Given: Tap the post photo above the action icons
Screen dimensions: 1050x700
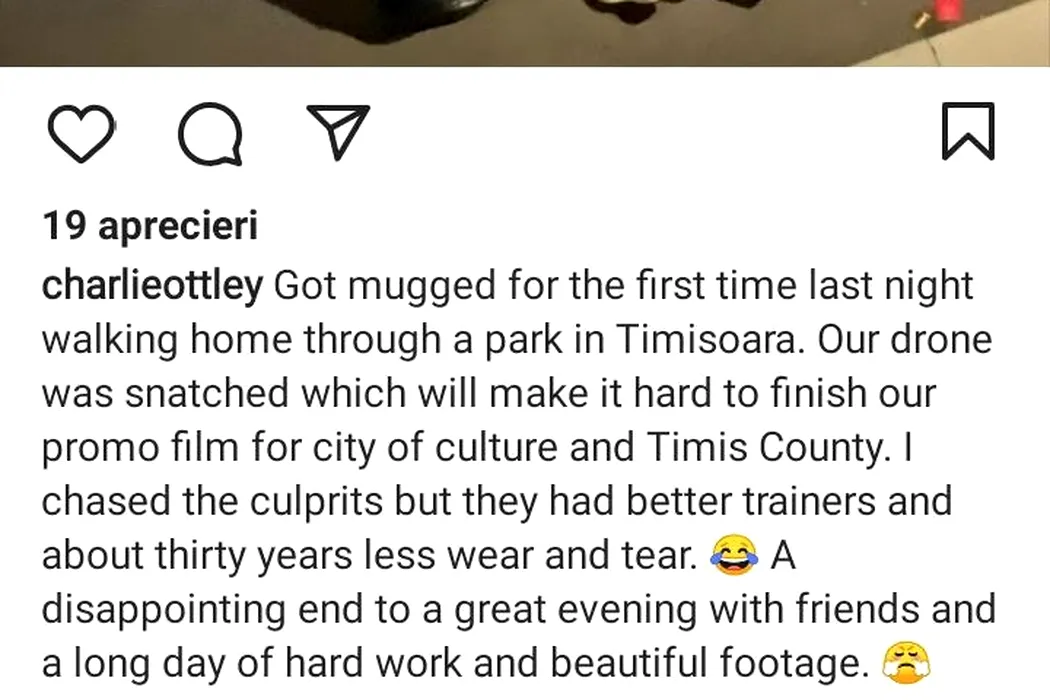Looking at the screenshot, I should 525,33.
